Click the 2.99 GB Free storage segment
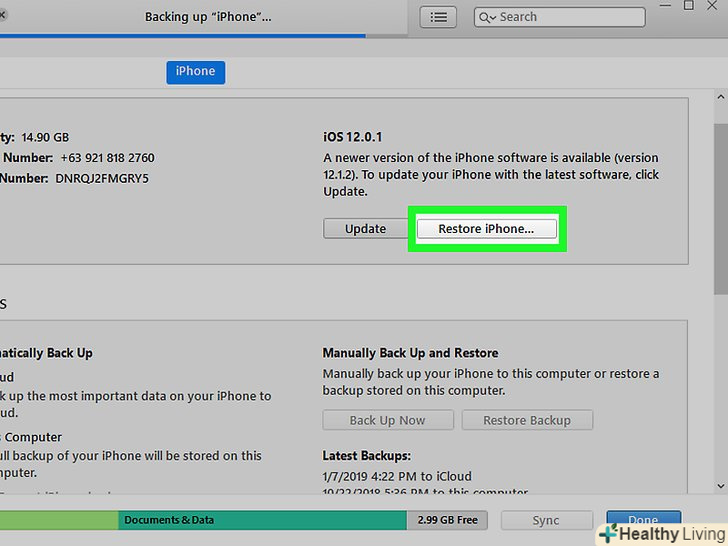 pyautogui.click(x=447, y=520)
